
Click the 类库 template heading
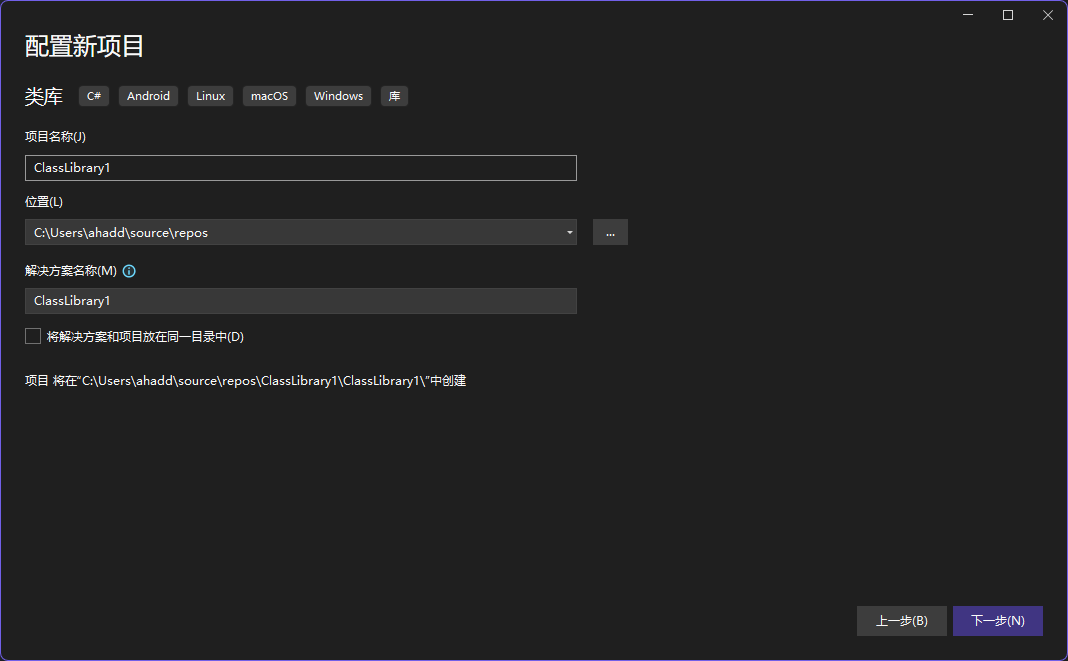(x=44, y=96)
